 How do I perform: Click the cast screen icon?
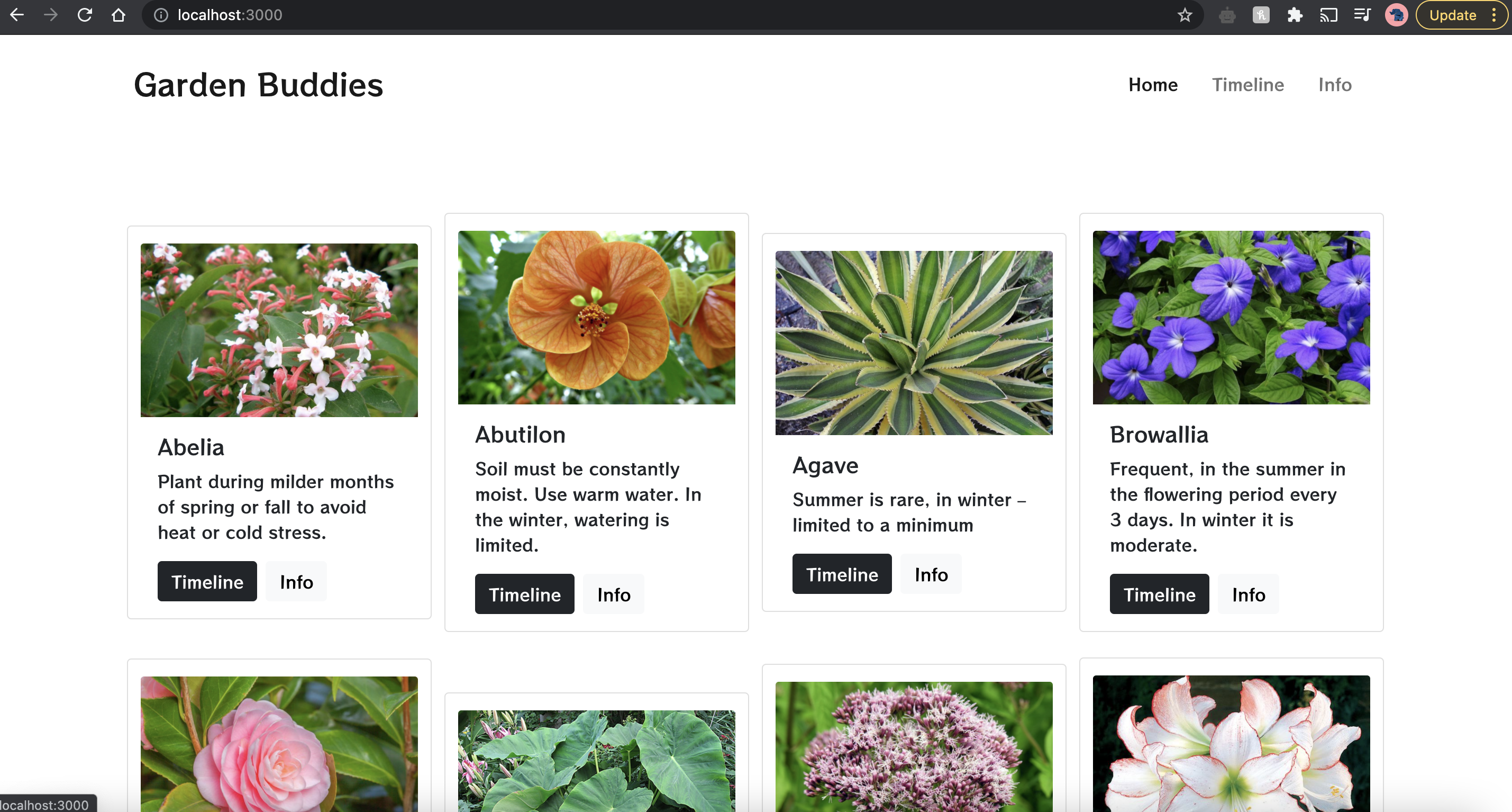[1328, 15]
